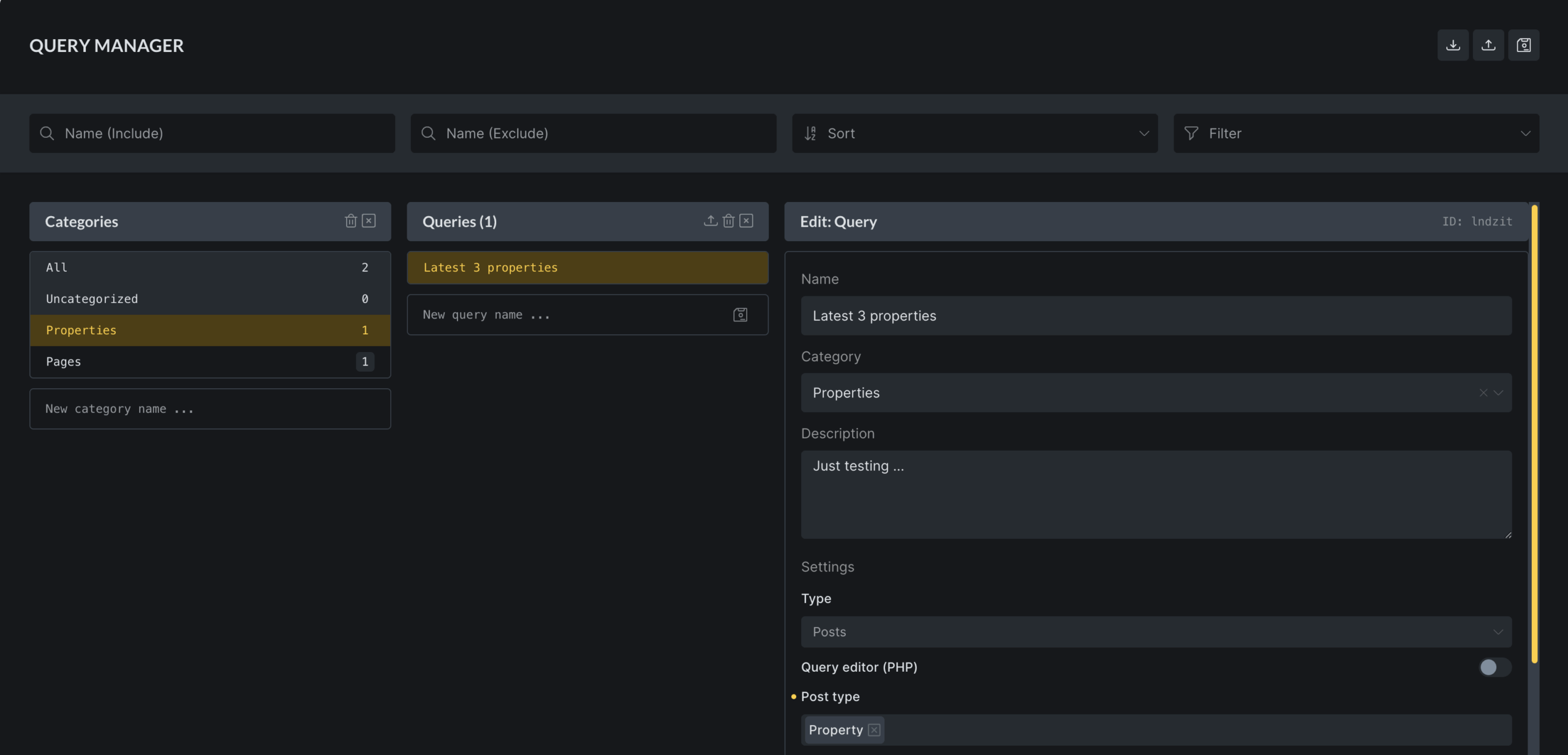Select the Pages category
1568x755 pixels.
click(210, 362)
